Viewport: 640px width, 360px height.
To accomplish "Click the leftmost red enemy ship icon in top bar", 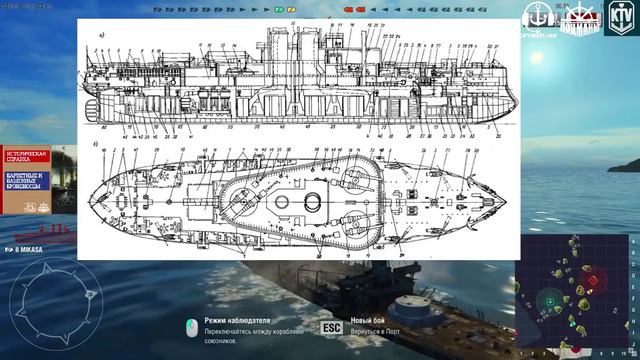I will point(348,9).
